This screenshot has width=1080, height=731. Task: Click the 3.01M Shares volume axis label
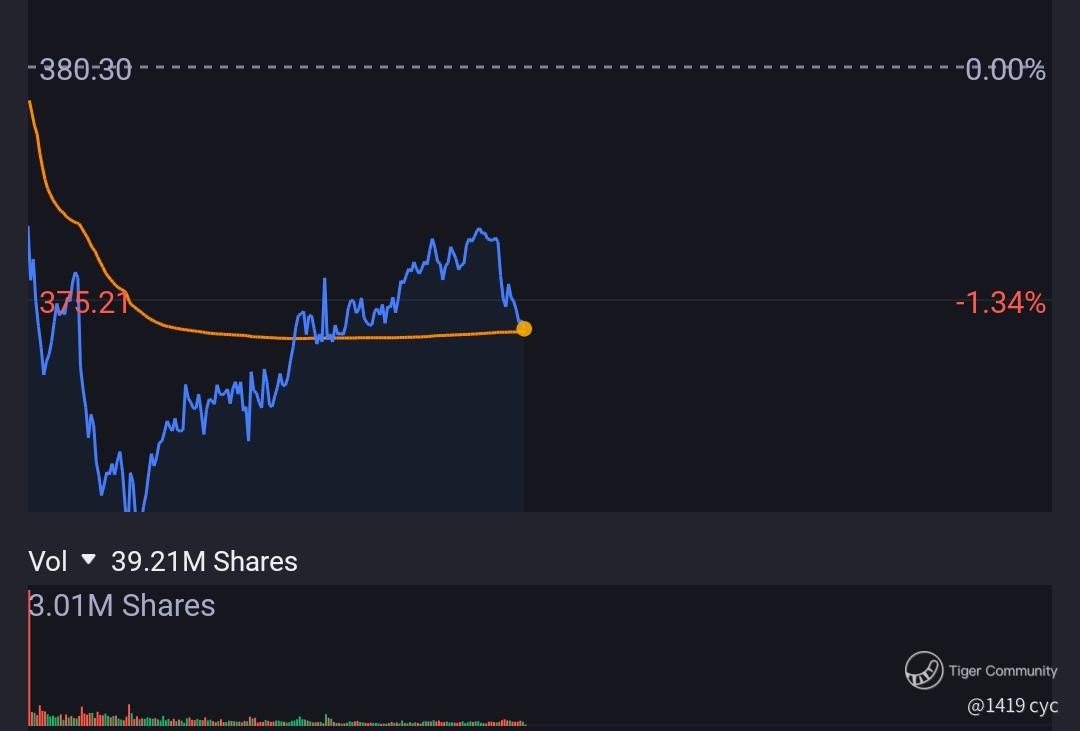(x=122, y=606)
